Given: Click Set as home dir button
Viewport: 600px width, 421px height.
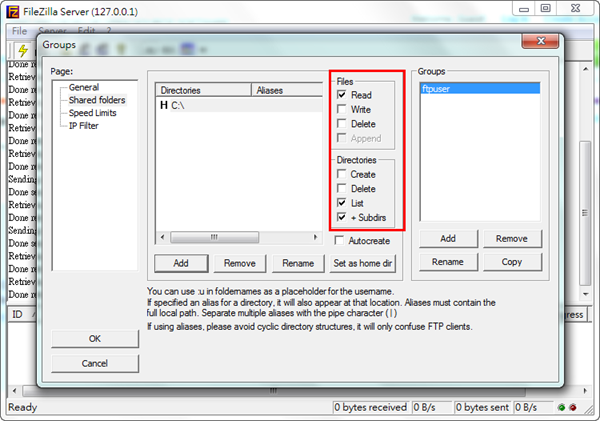Looking at the screenshot, I should [x=362, y=263].
